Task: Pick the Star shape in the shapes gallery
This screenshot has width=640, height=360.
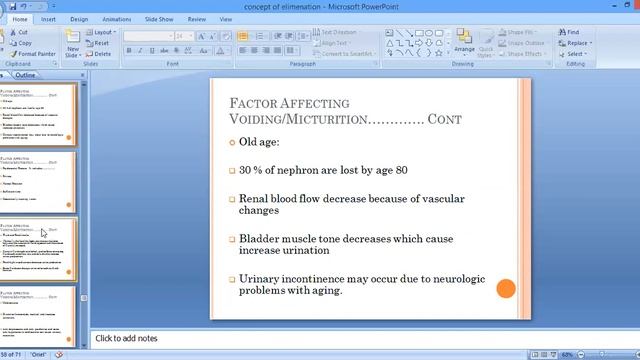Action: pos(439,53)
